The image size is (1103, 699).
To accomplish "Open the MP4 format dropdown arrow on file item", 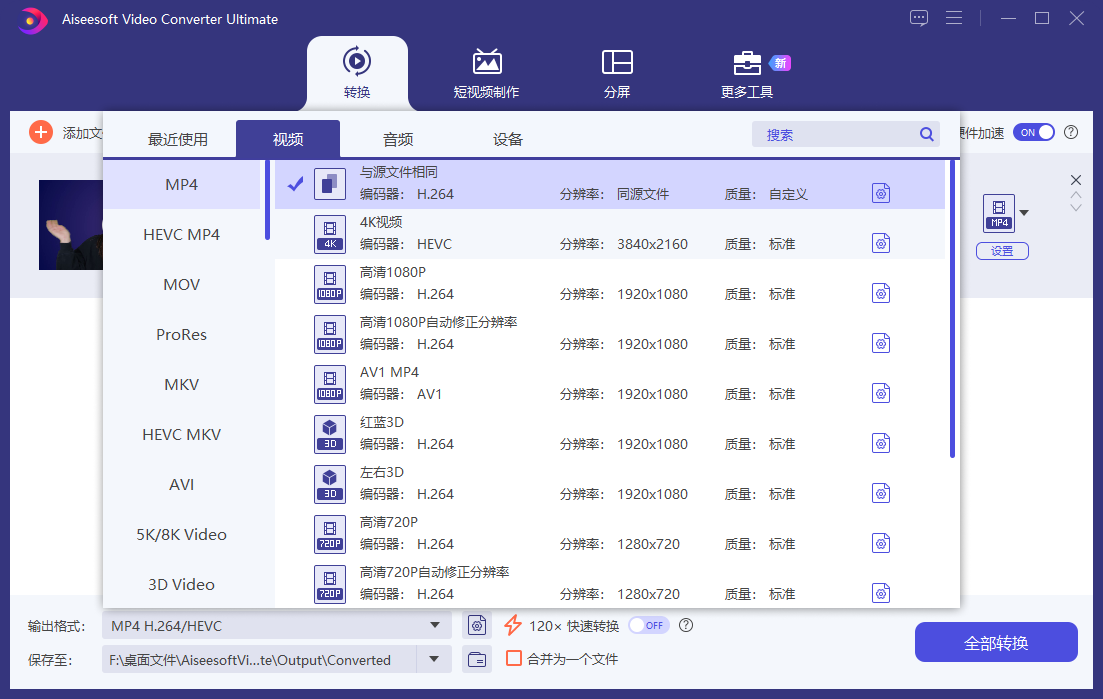I will pos(1024,212).
